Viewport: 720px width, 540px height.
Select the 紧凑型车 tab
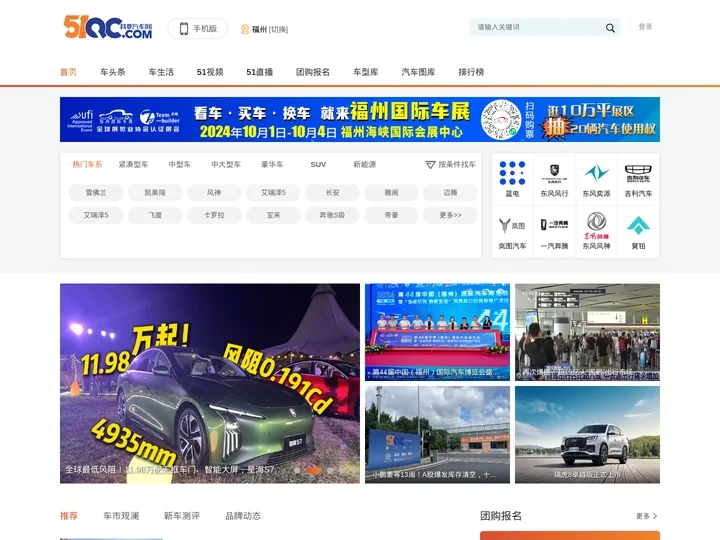click(133, 164)
